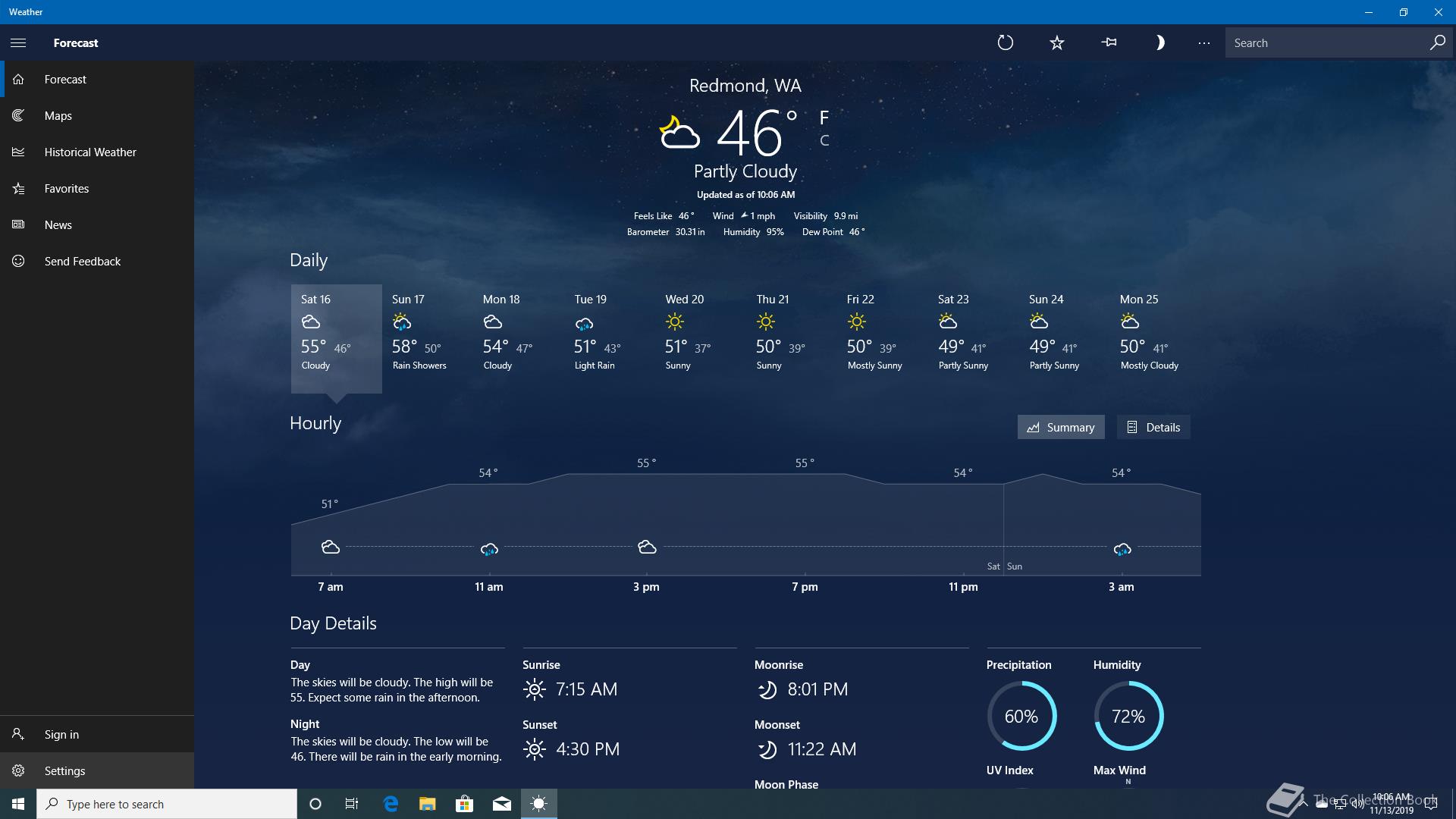Click the 72% humidity gauge
This screenshot has width=1456, height=819.
[x=1128, y=716]
